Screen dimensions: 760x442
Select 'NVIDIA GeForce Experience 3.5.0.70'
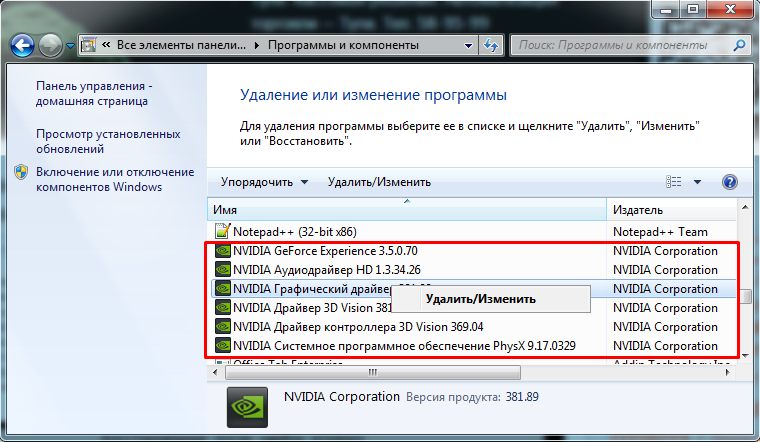click(325, 251)
